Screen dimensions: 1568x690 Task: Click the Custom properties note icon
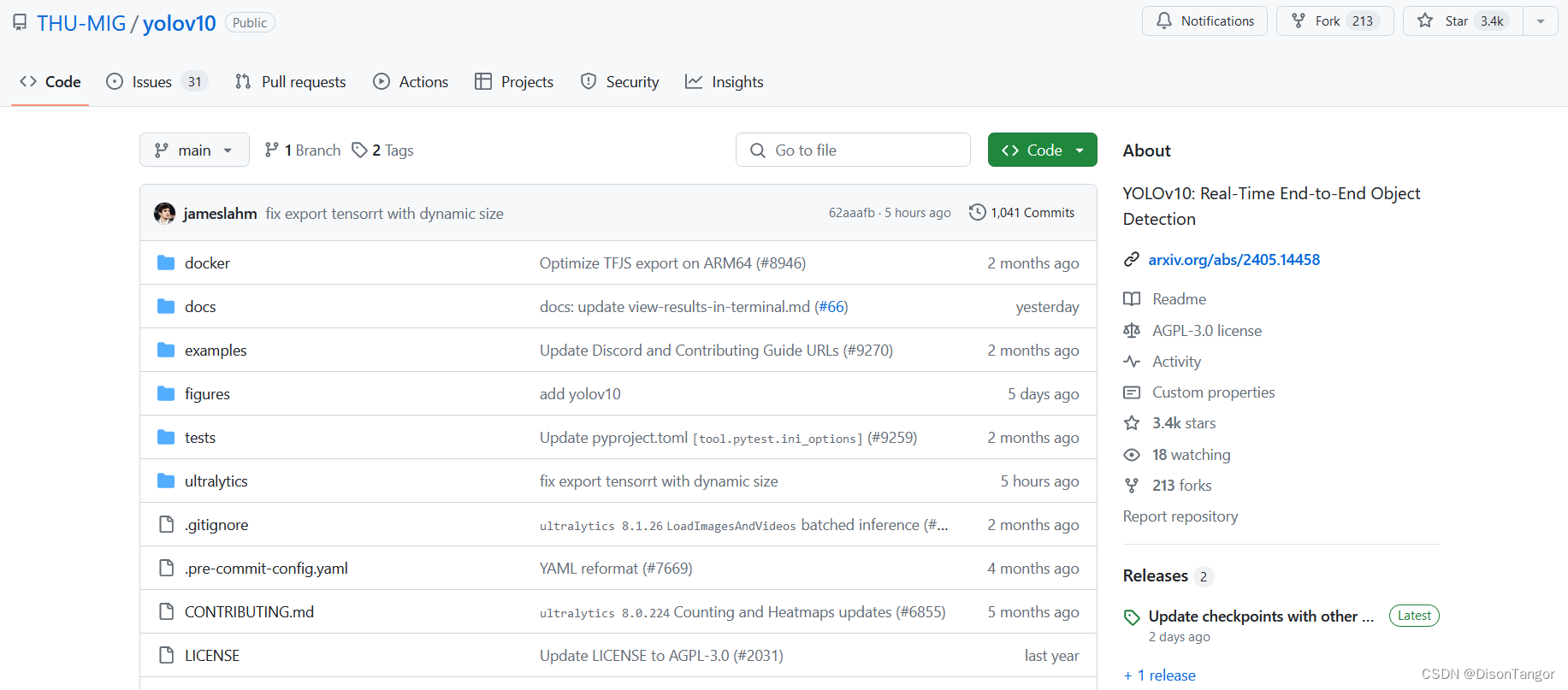click(1132, 392)
